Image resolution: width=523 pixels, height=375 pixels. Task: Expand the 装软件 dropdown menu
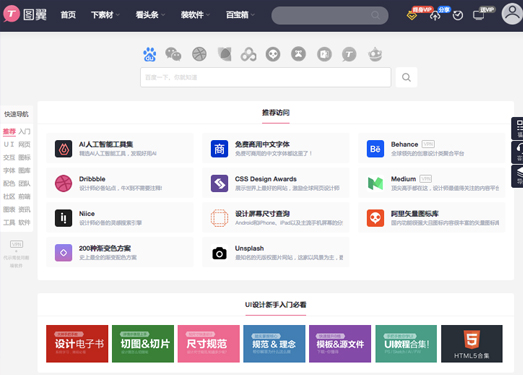[195, 15]
